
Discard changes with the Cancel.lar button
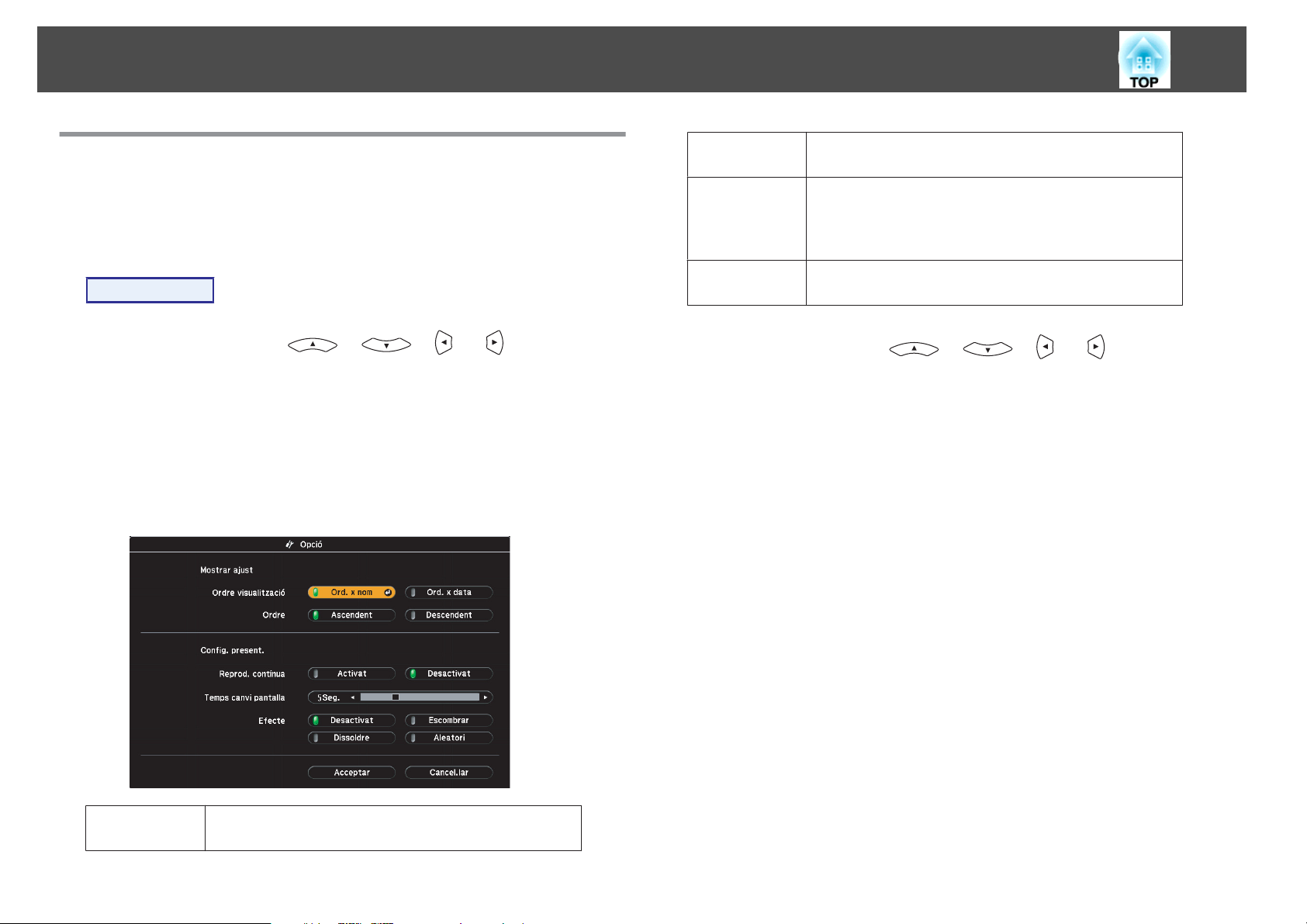tap(449, 773)
